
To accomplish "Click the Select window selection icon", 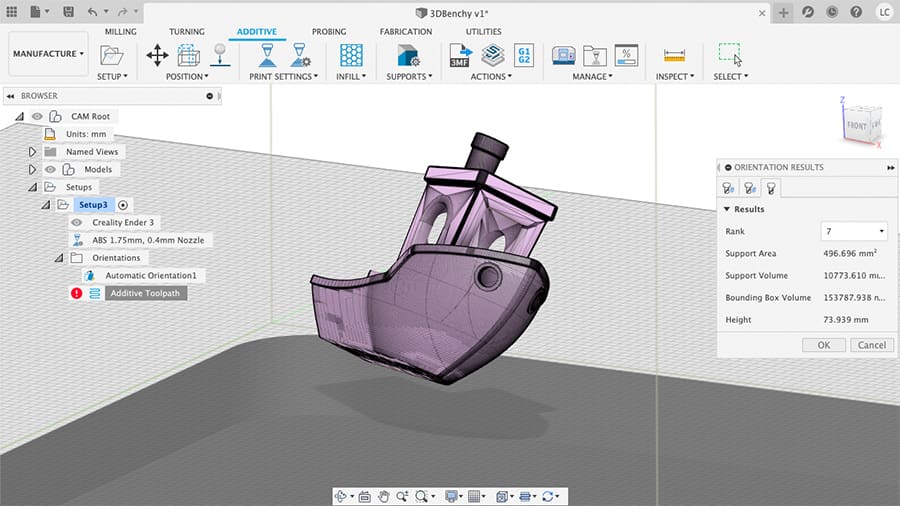I will point(730,55).
